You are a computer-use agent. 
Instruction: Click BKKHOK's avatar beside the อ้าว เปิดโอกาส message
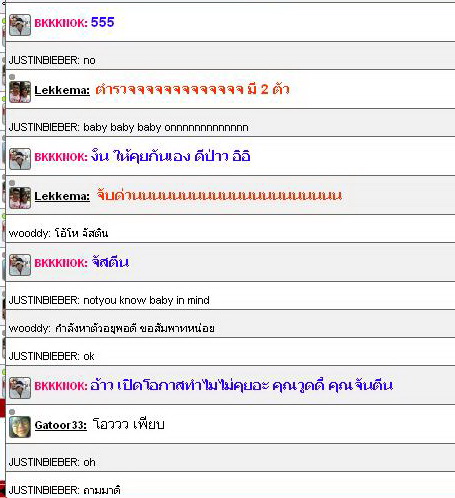(x=20, y=388)
